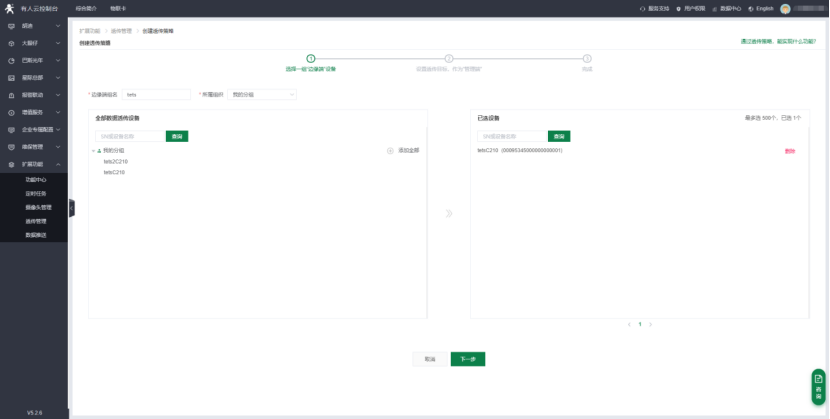Open the 所属组织 dropdown
This screenshot has height=419, width=830.
click(x=263, y=94)
